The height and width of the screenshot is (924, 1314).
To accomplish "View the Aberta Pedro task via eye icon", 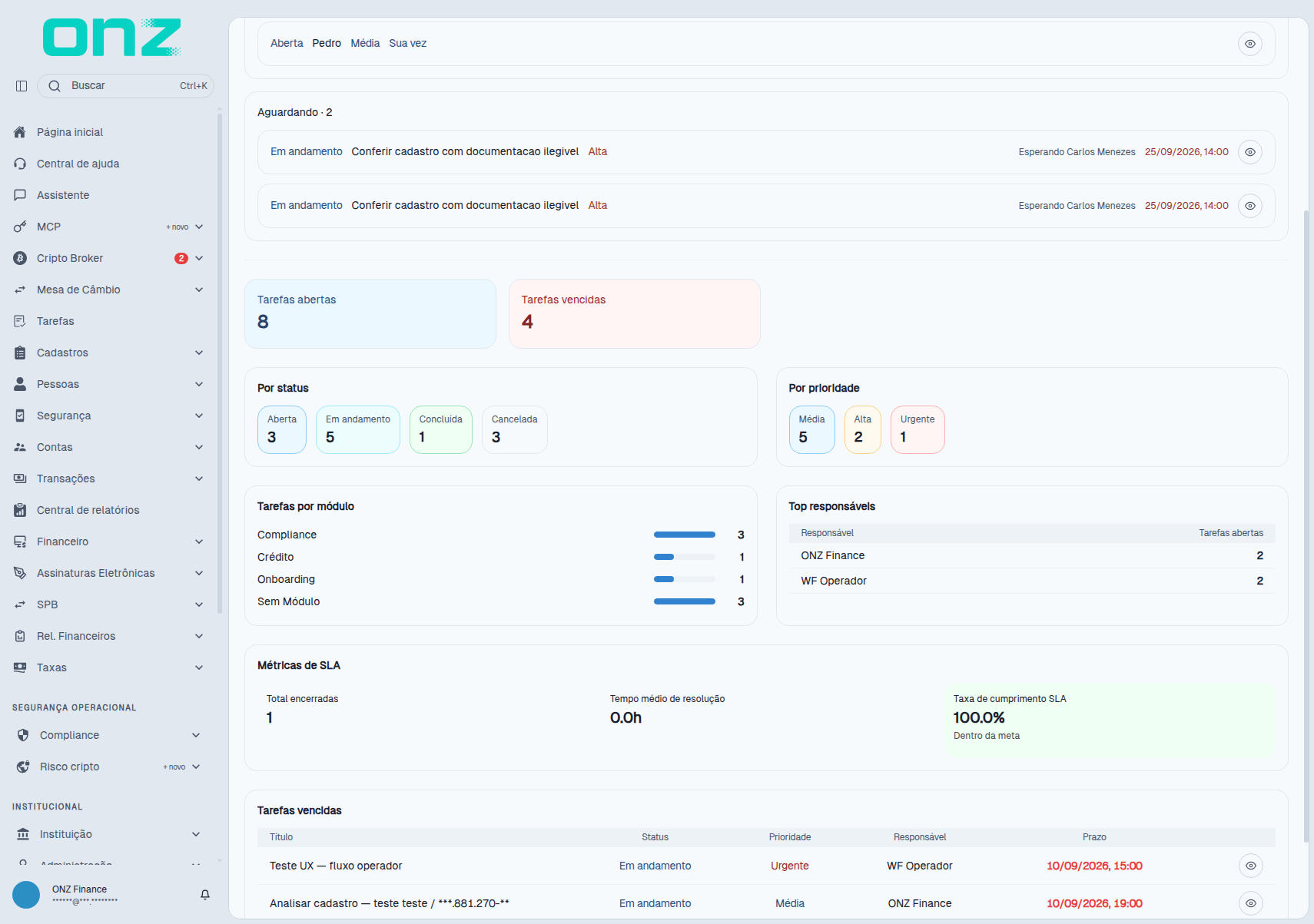I will [1250, 44].
